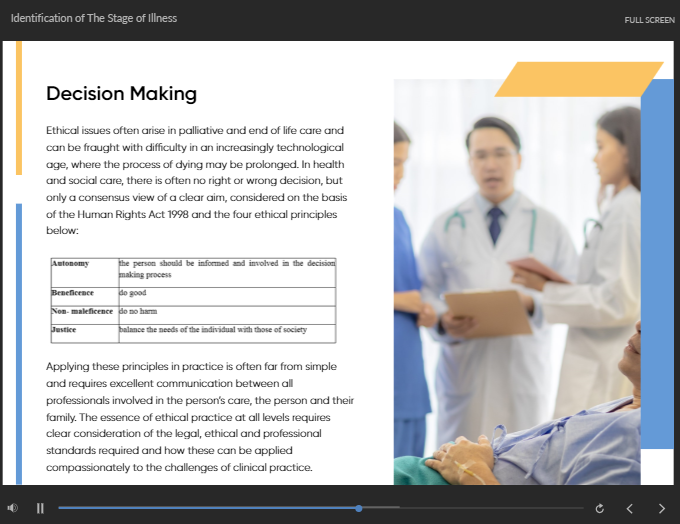
Task: Click the unplayed part of the progress track
Action: tap(473, 508)
